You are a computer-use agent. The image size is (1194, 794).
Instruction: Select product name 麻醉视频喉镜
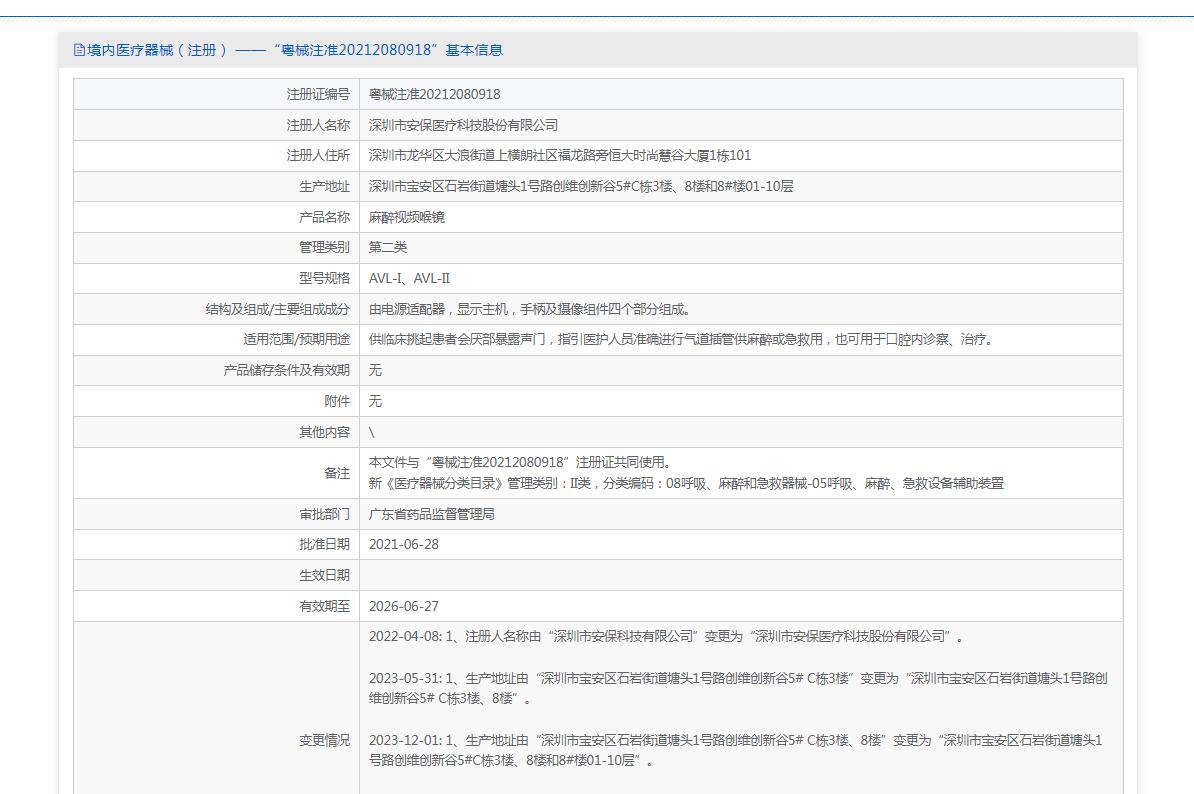407,217
